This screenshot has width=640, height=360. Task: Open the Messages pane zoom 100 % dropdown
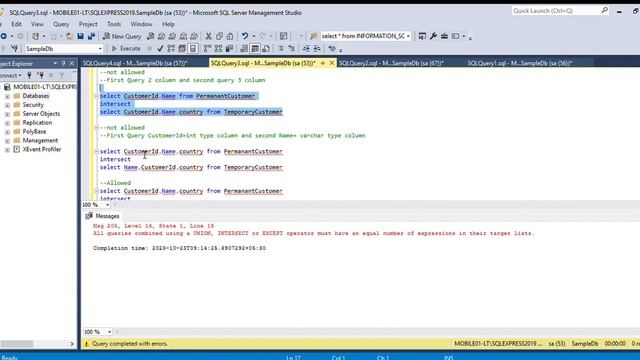coord(109,332)
